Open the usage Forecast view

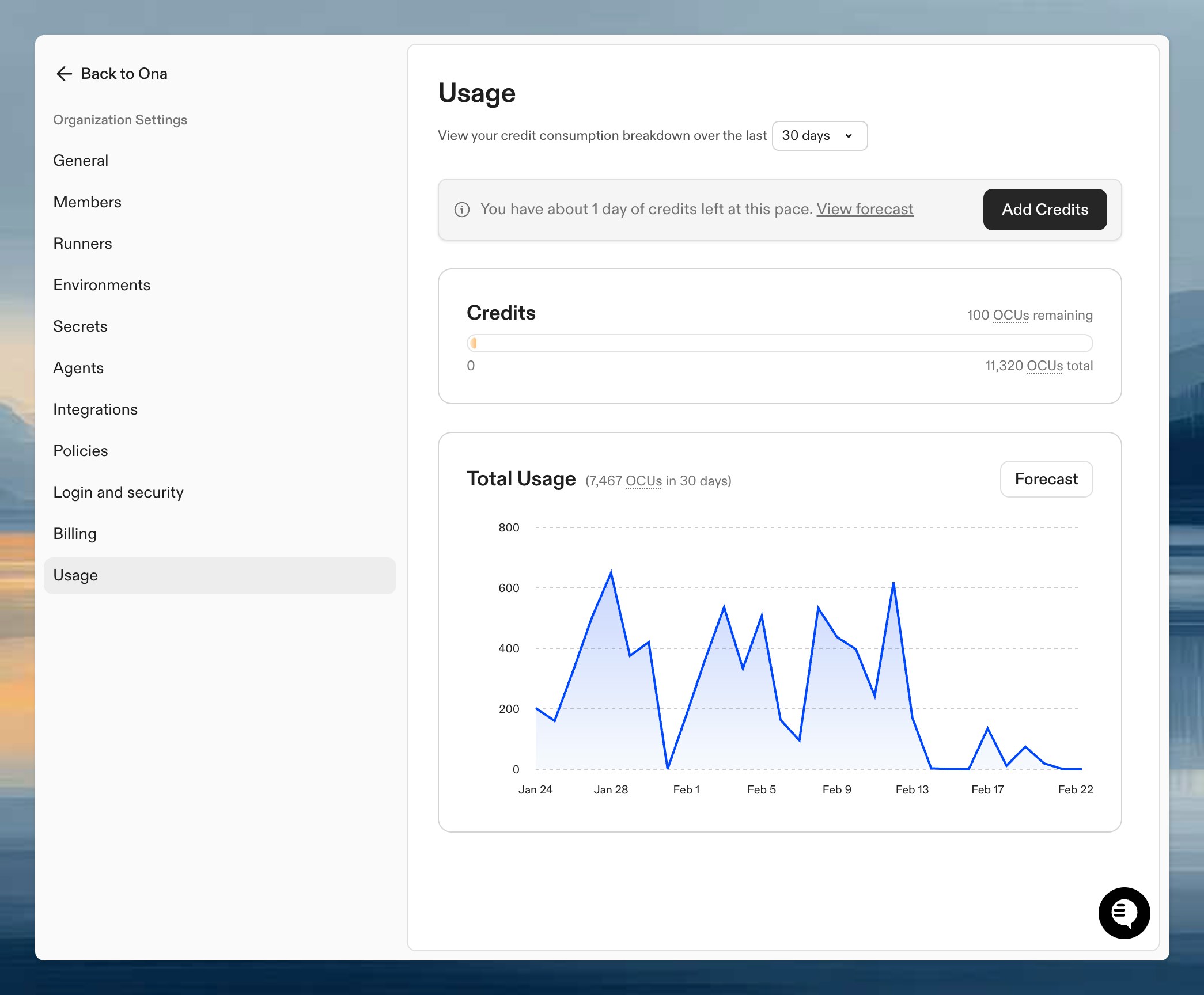pos(1046,478)
